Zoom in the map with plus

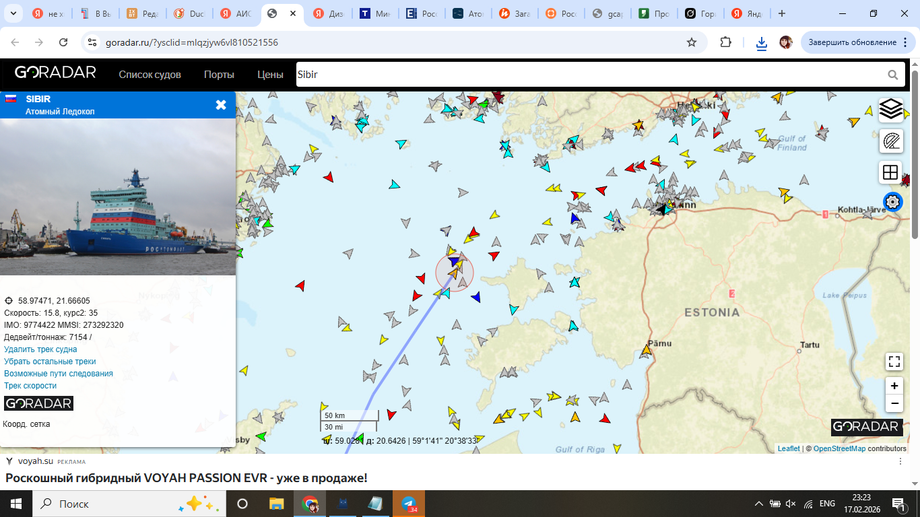[x=894, y=386]
